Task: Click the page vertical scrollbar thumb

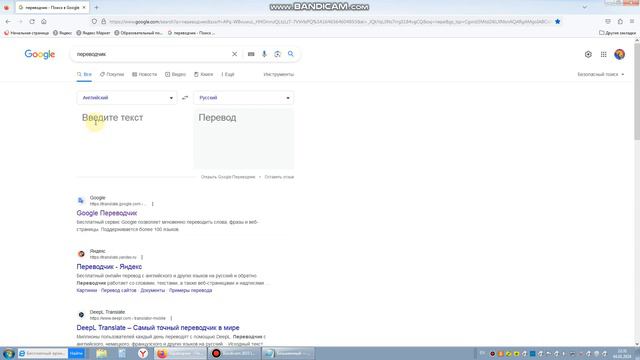Action: click(637, 91)
